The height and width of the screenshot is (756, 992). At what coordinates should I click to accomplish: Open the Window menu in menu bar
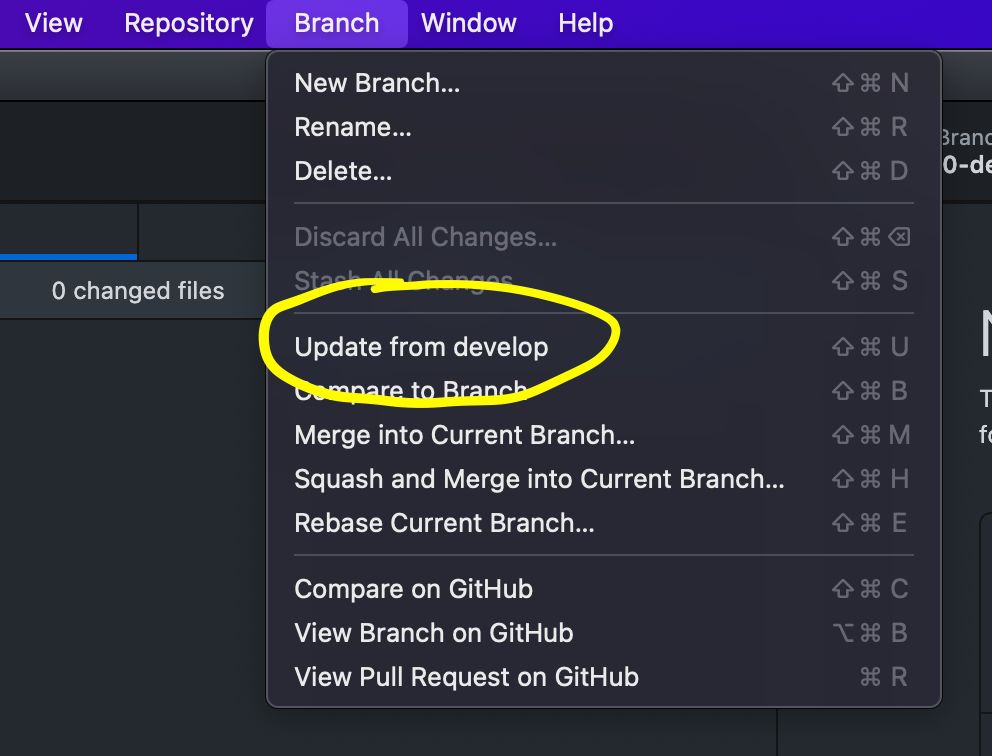pos(469,23)
